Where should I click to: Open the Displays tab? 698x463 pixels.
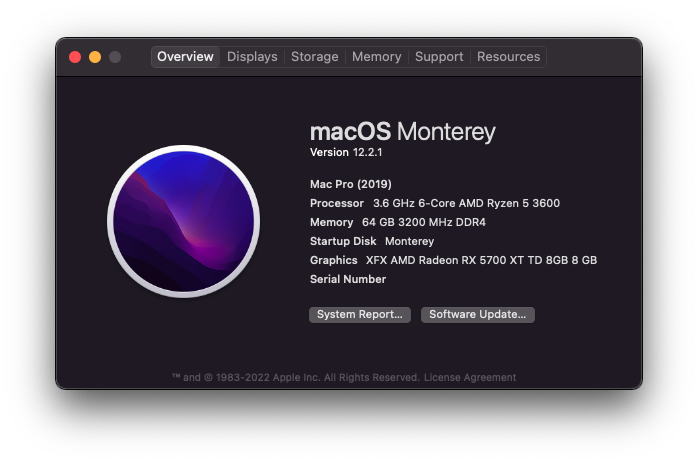tap(252, 57)
